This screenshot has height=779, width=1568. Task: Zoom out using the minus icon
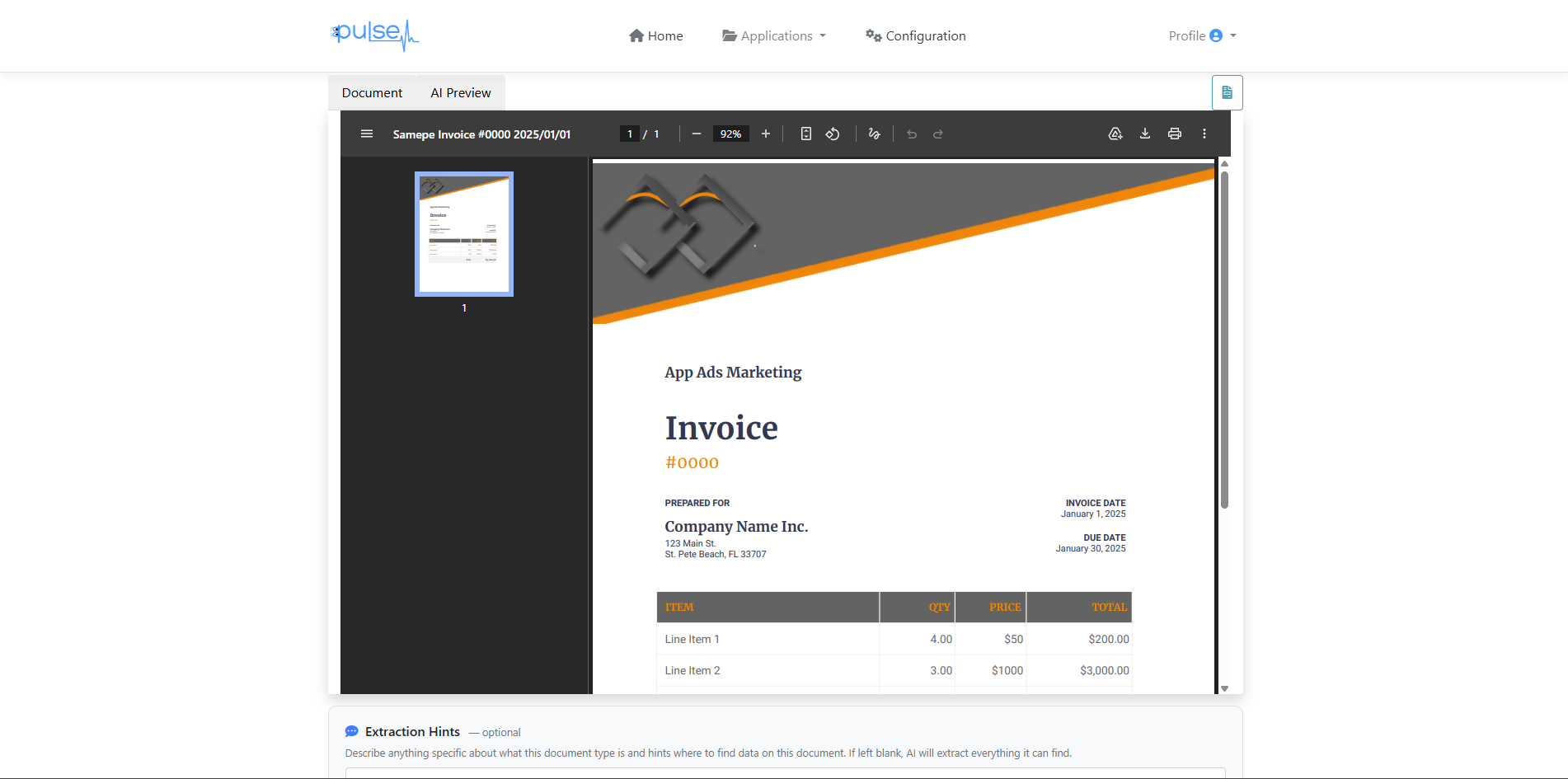tap(696, 133)
